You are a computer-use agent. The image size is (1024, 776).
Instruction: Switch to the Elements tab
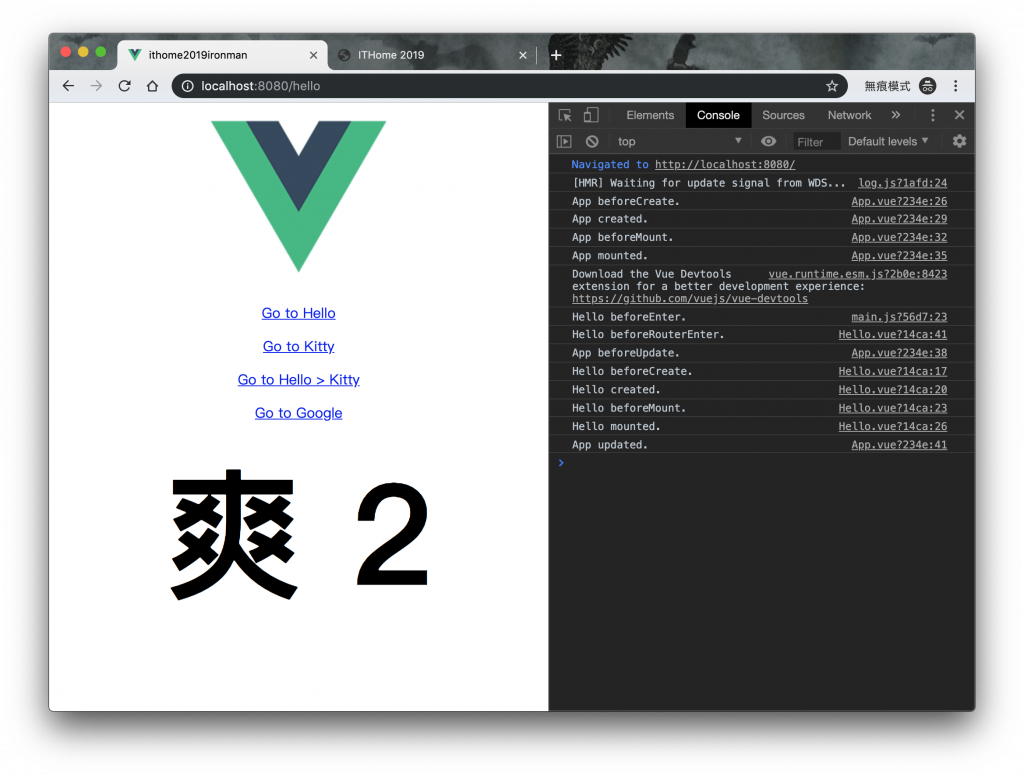point(650,115)
